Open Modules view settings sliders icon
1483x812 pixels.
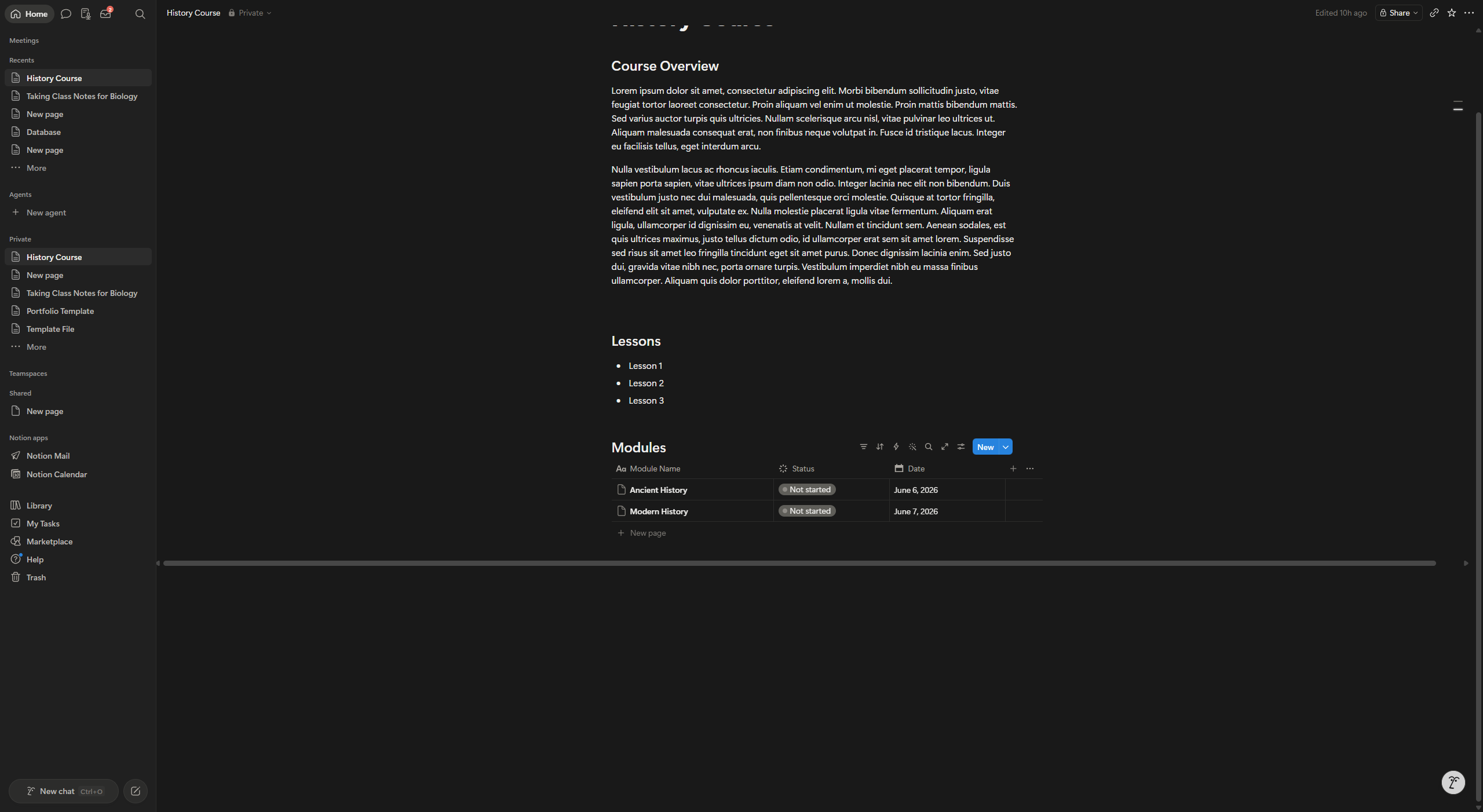(960, 447)
